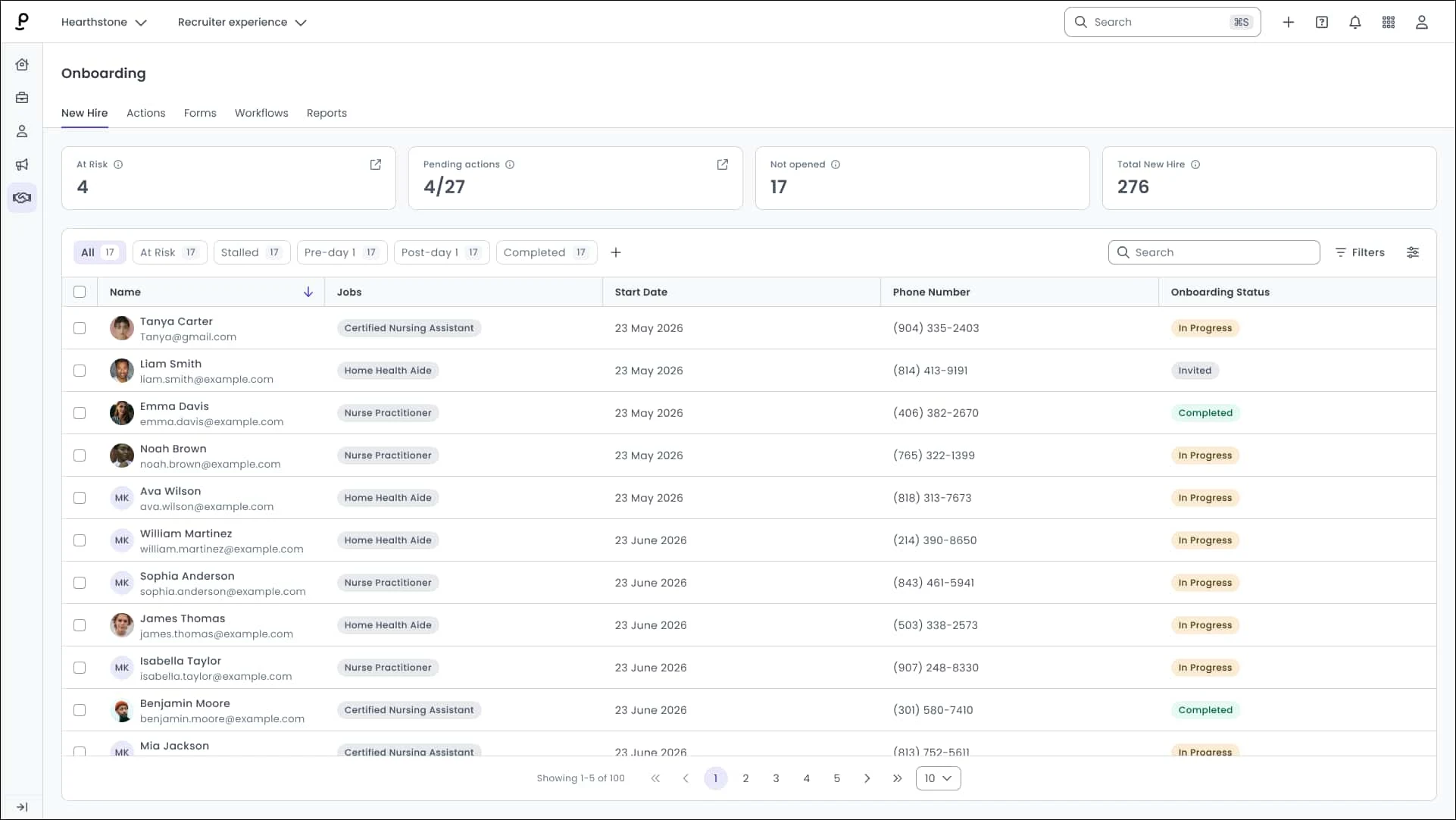Open the home icon in the sidebar

(x=22, y=64)
